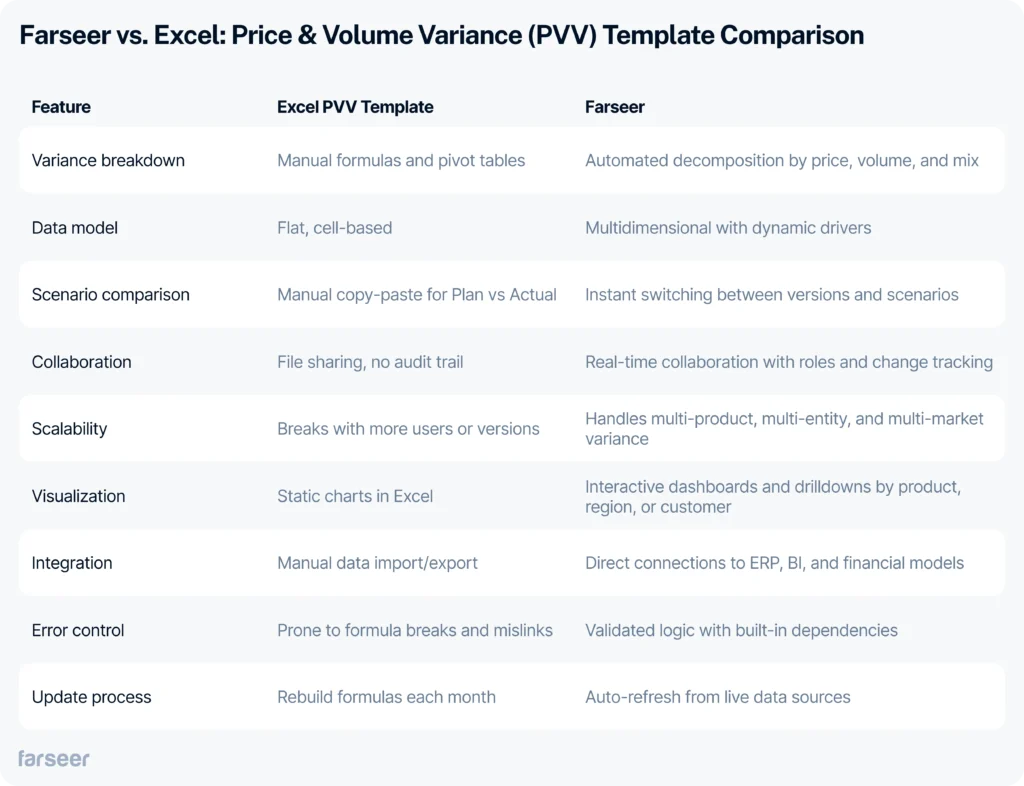Select the Feature column header

[61, 107]
